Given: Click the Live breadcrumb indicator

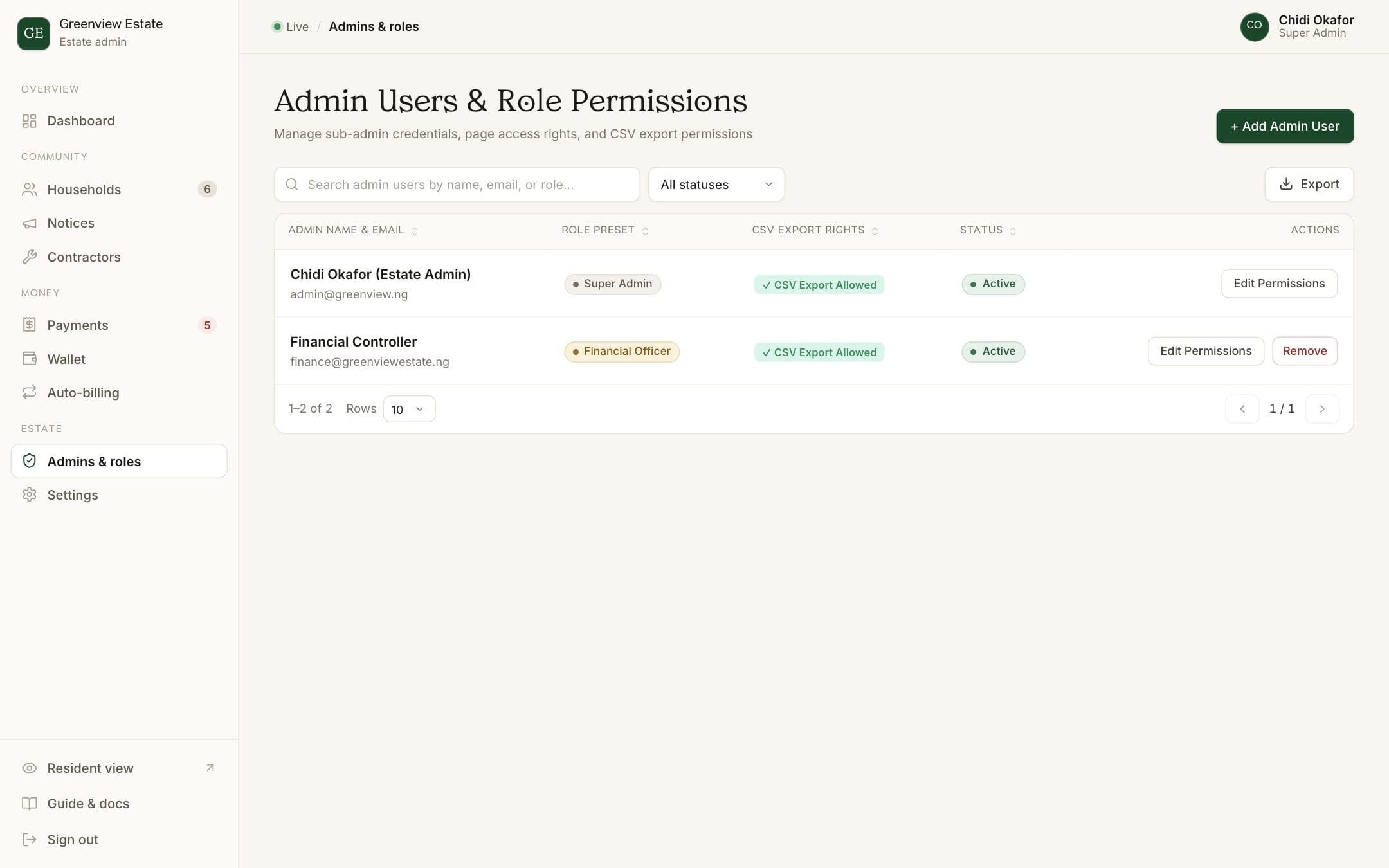Looking at the screenshot, I should click(290, 26).
